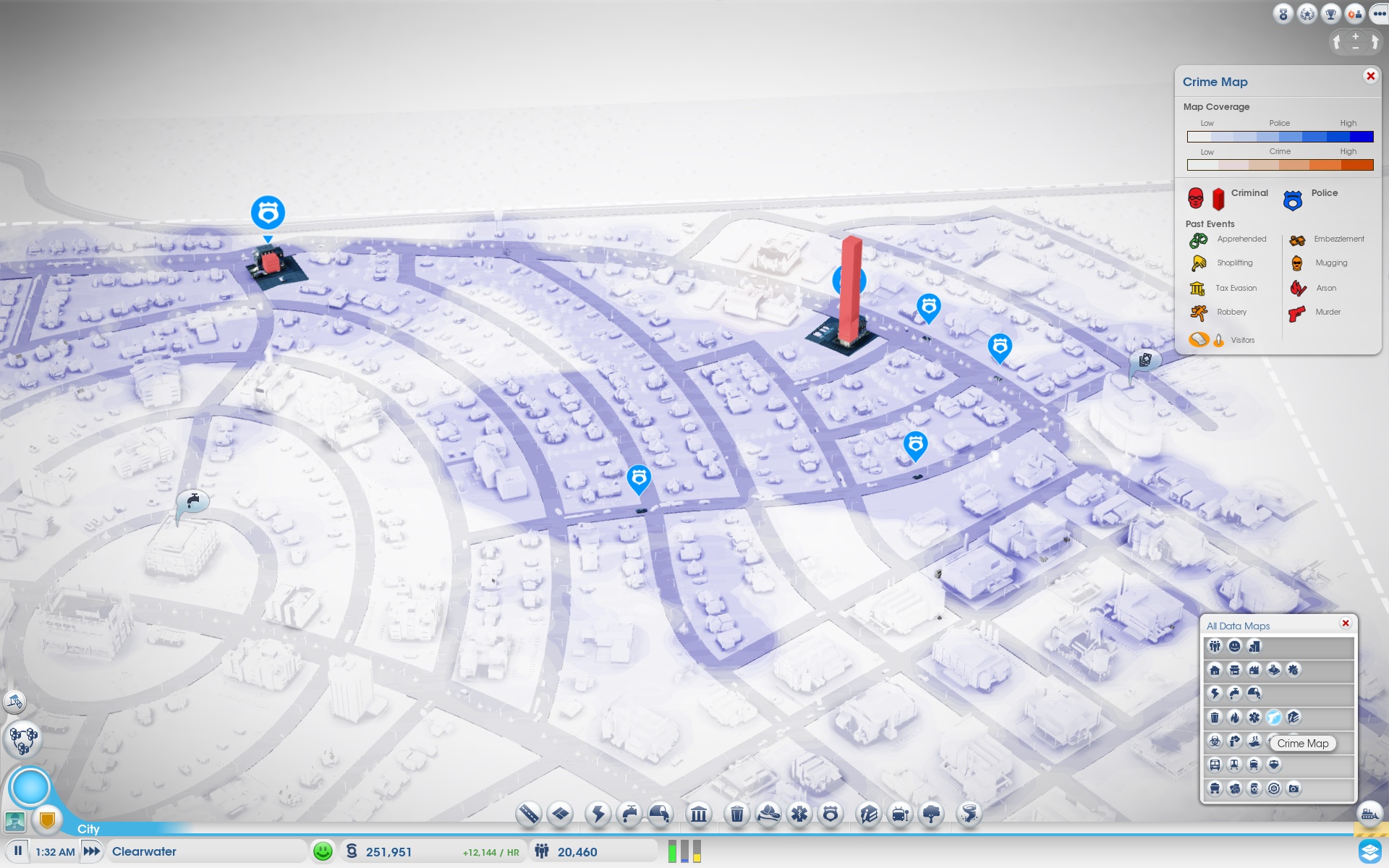Open the Parks tree menu
This screenshot has width=1389, height=868.
click(932, 814)
